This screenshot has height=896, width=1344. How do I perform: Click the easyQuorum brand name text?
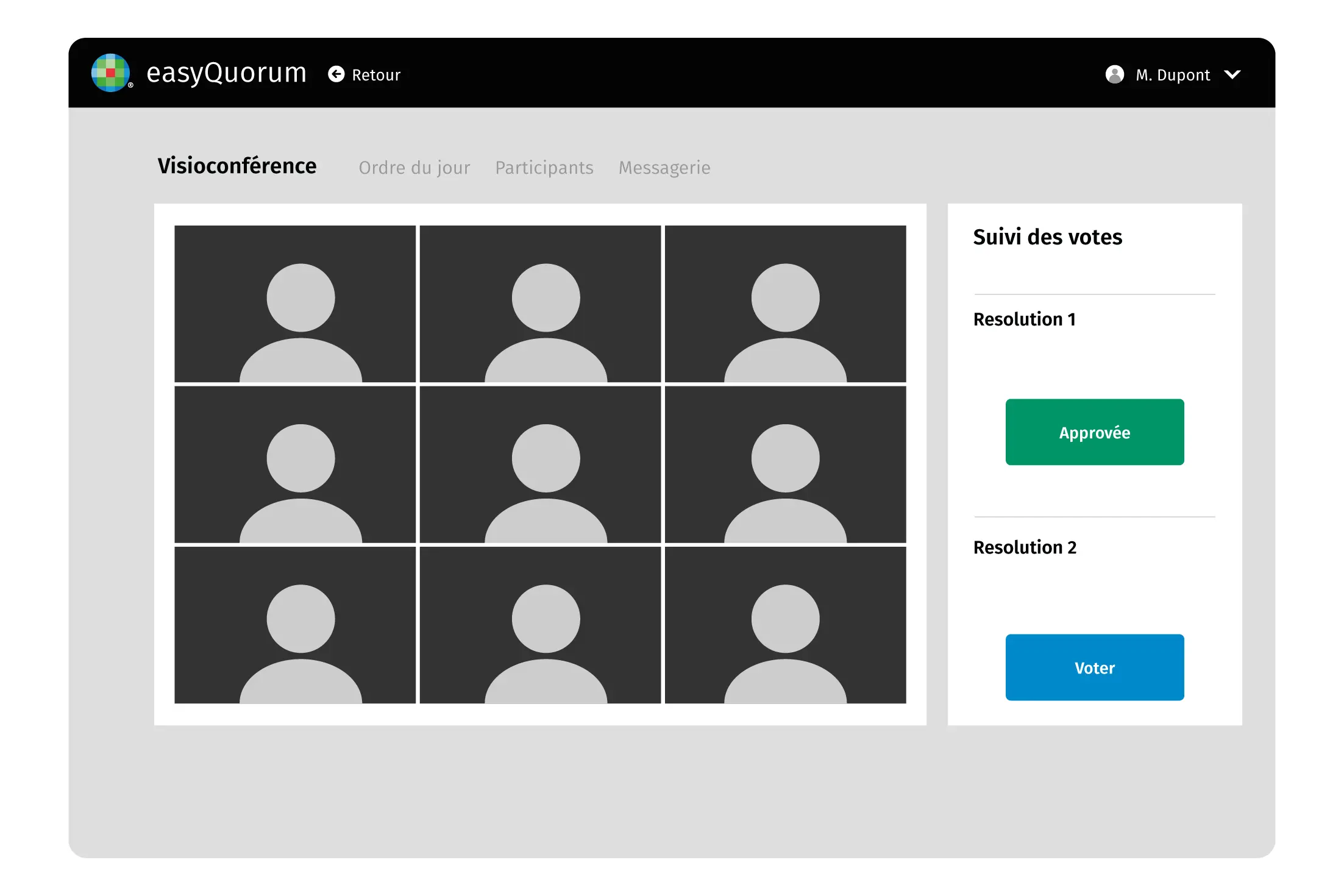coord(226,73)
